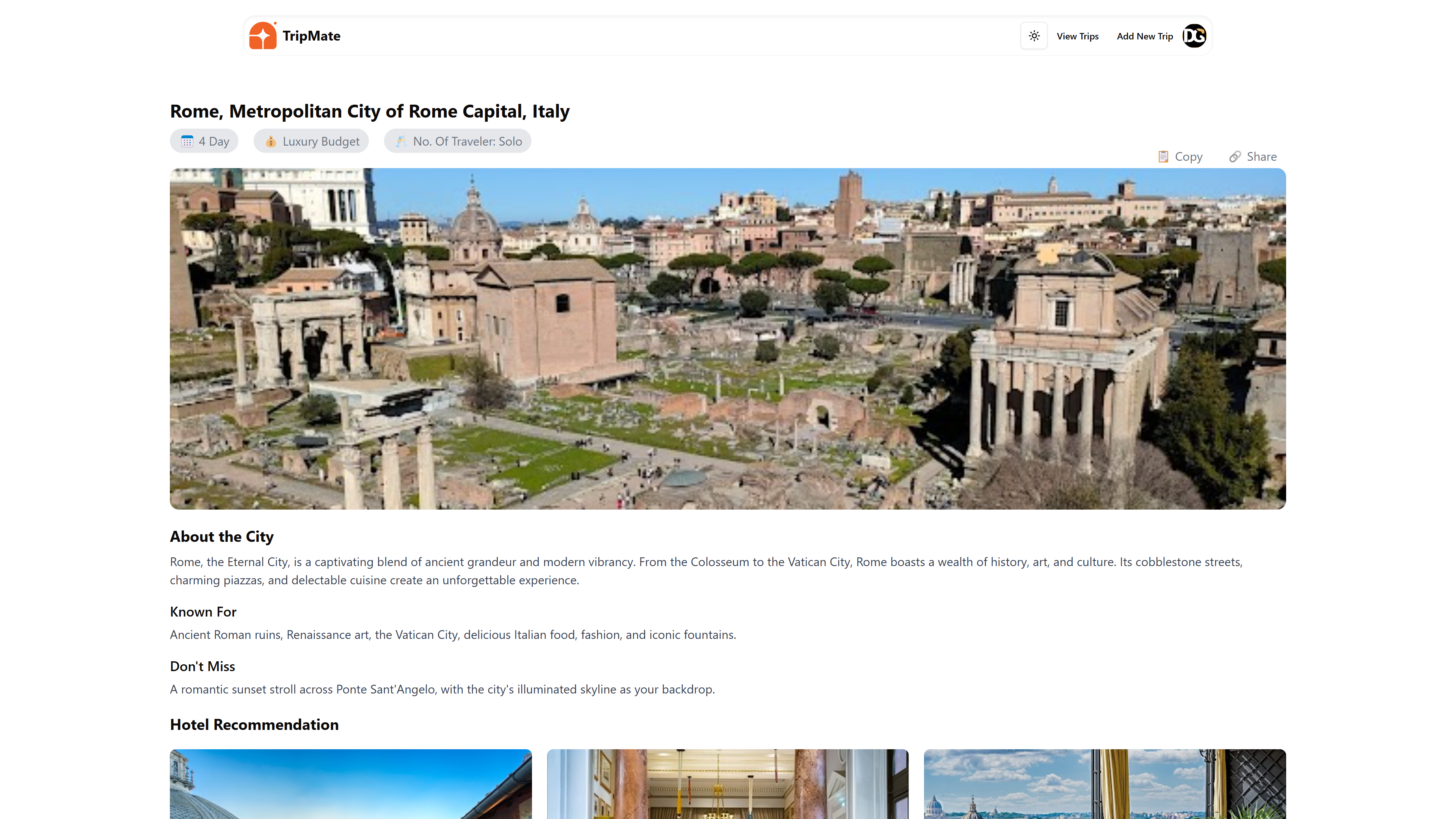Select the No. Of Traveler: Solo text
The image size is (1456, 819).
(x=468, y=141)
